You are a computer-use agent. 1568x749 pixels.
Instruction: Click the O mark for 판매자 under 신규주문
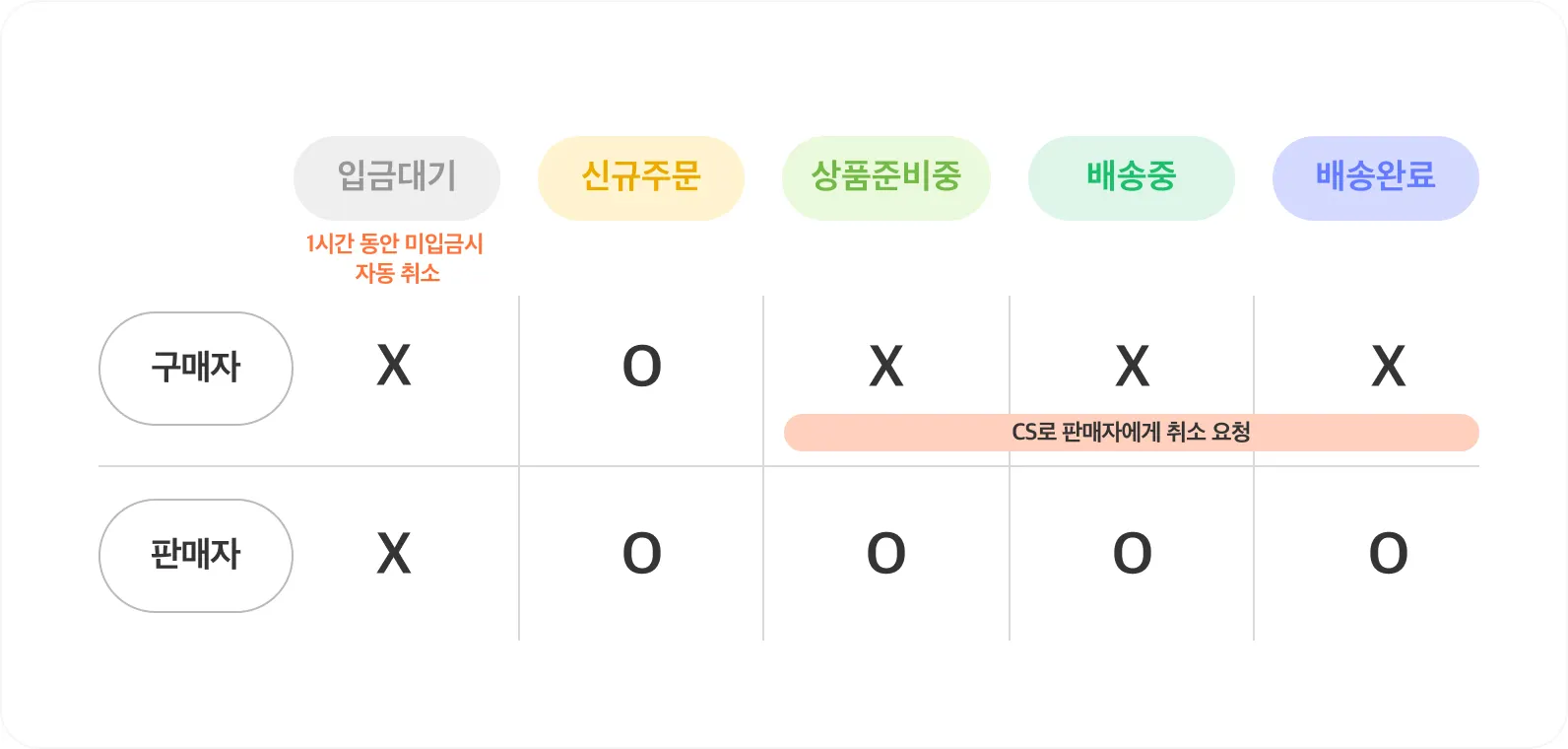click(642, 553)
